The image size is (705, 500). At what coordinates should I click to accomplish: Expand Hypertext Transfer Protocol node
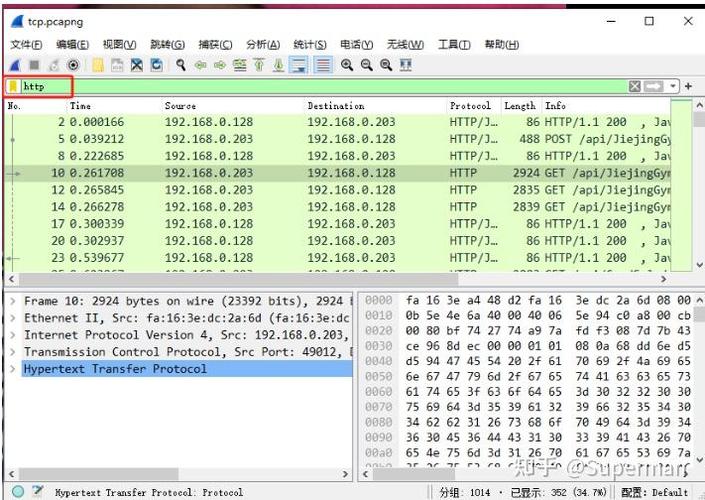[13, 369]
